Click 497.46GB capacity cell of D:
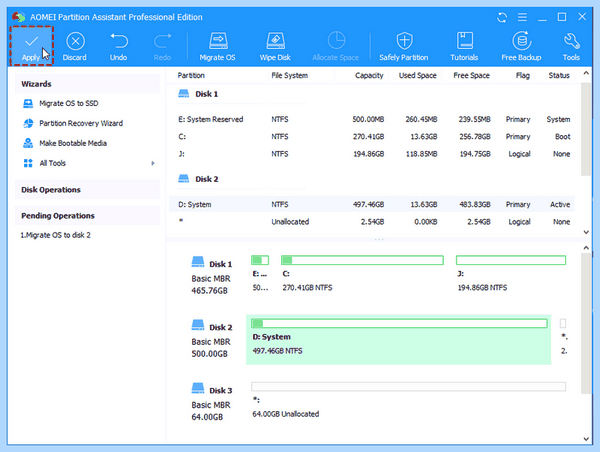600x452 pixels. (368, 204)
